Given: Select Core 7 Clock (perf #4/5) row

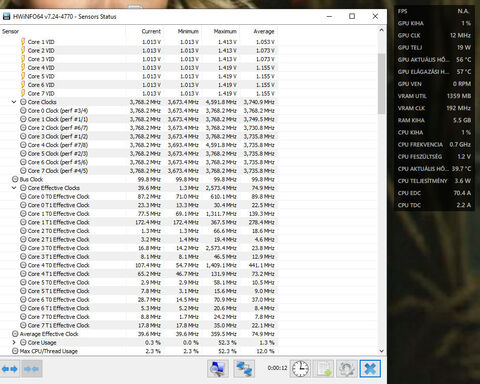Looking at the screenshot, I should (139, 171).
